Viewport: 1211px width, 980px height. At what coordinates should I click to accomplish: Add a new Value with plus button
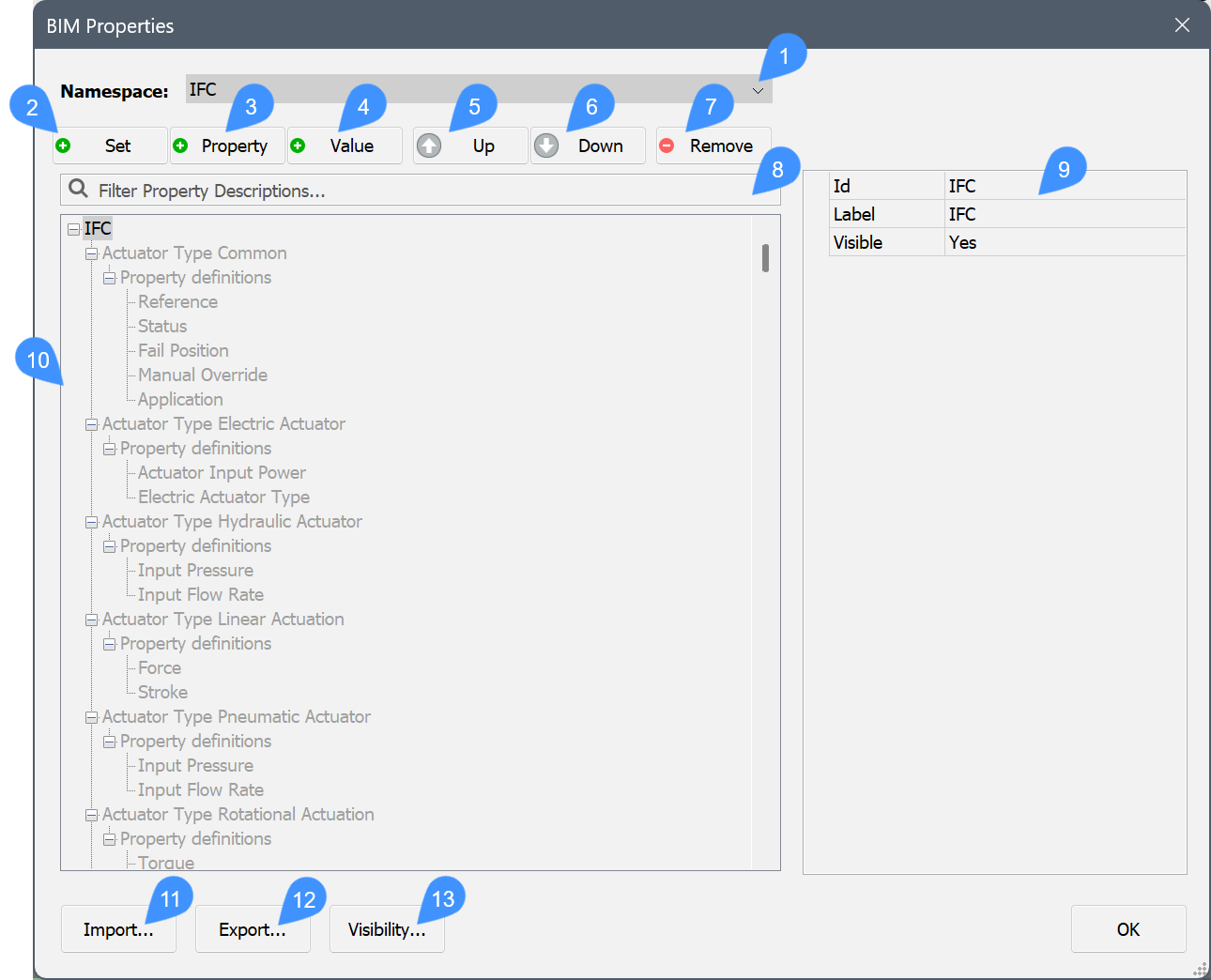(x=345, y=145)
